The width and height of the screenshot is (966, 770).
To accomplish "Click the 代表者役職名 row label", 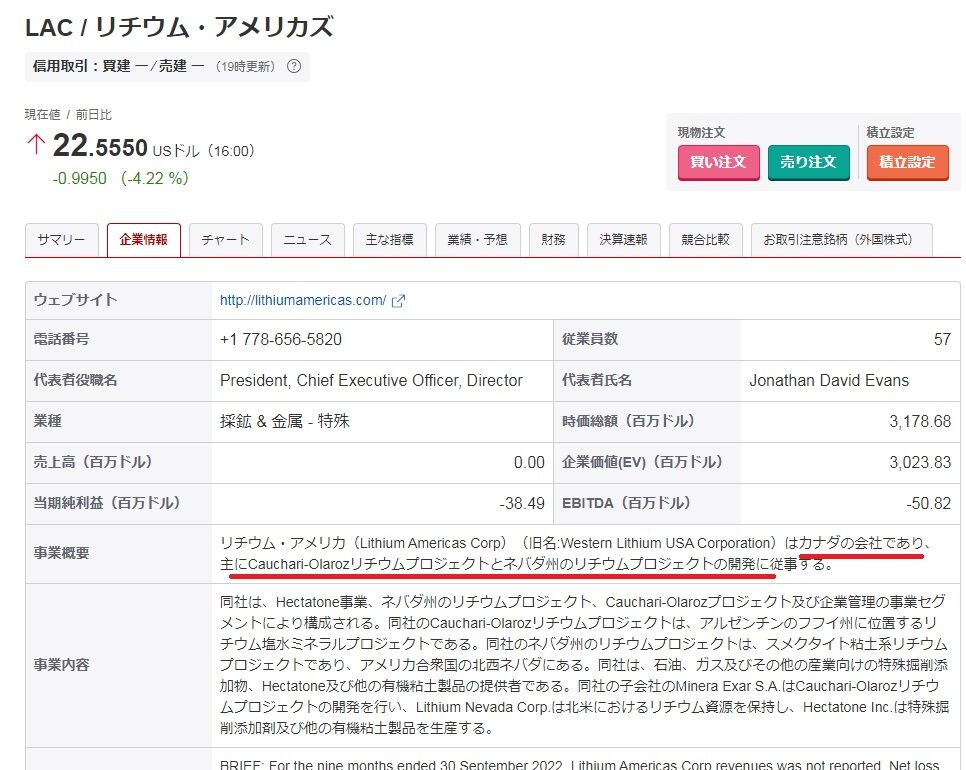I will [x=75, y=380].
